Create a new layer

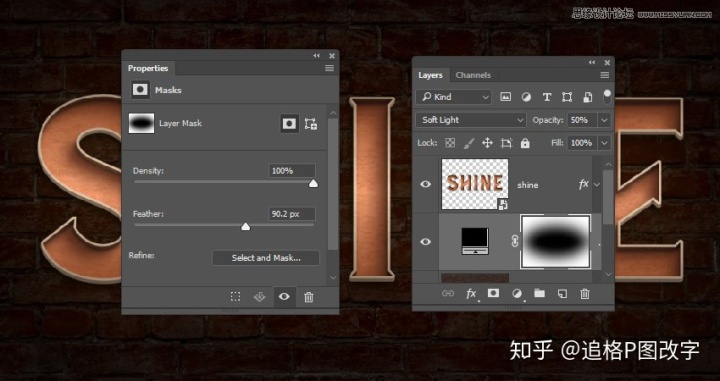click(562, 294)
